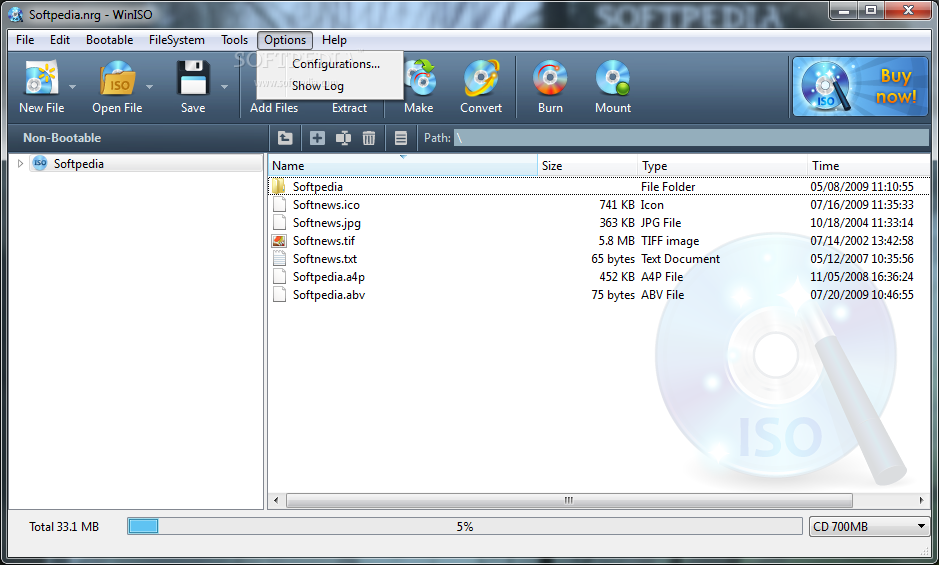
Task: Click the 5% disc capacity progress bar
Action: (x=465, y=526)
